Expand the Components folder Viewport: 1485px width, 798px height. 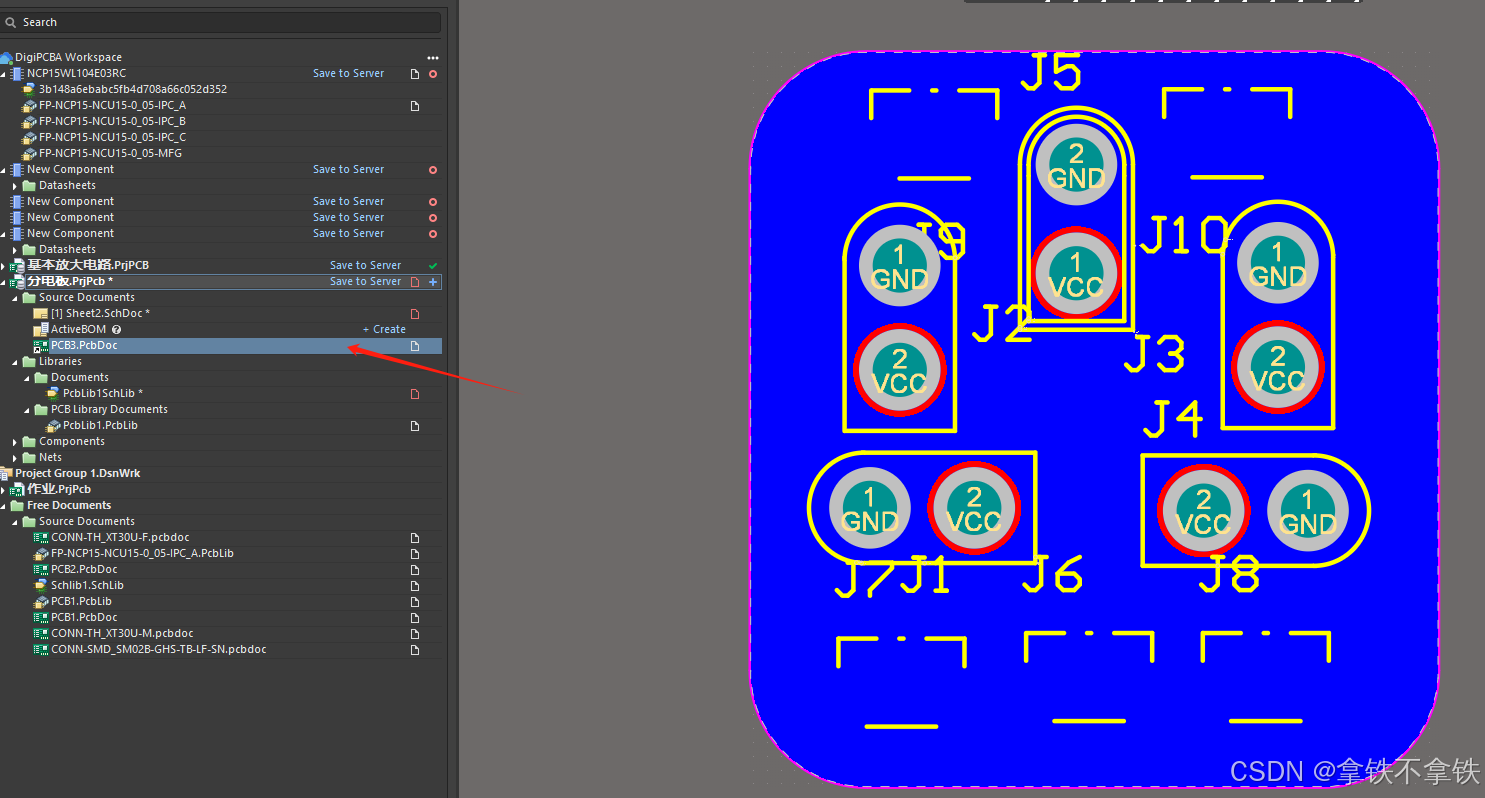15,442
